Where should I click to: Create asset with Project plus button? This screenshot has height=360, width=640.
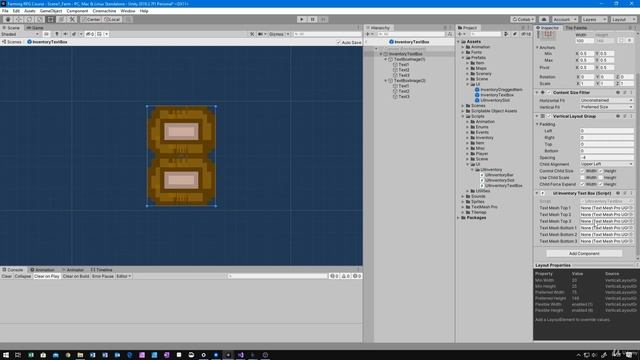point(461,34)
